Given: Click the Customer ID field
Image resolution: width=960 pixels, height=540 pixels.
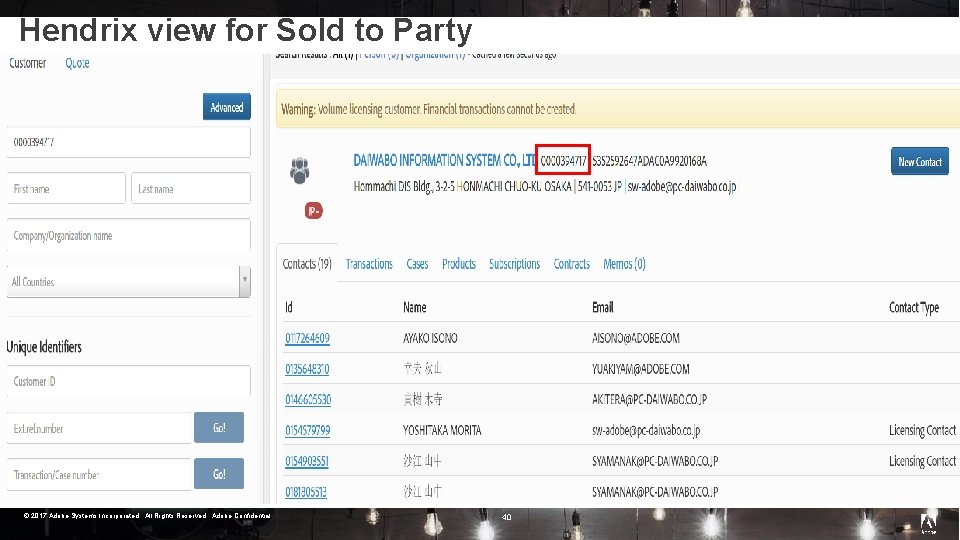Looking at the screenshot, I should coord(129,381).
